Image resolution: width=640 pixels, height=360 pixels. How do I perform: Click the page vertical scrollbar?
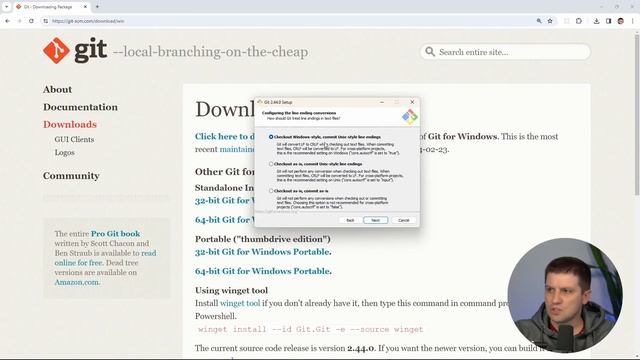(637, 114)
